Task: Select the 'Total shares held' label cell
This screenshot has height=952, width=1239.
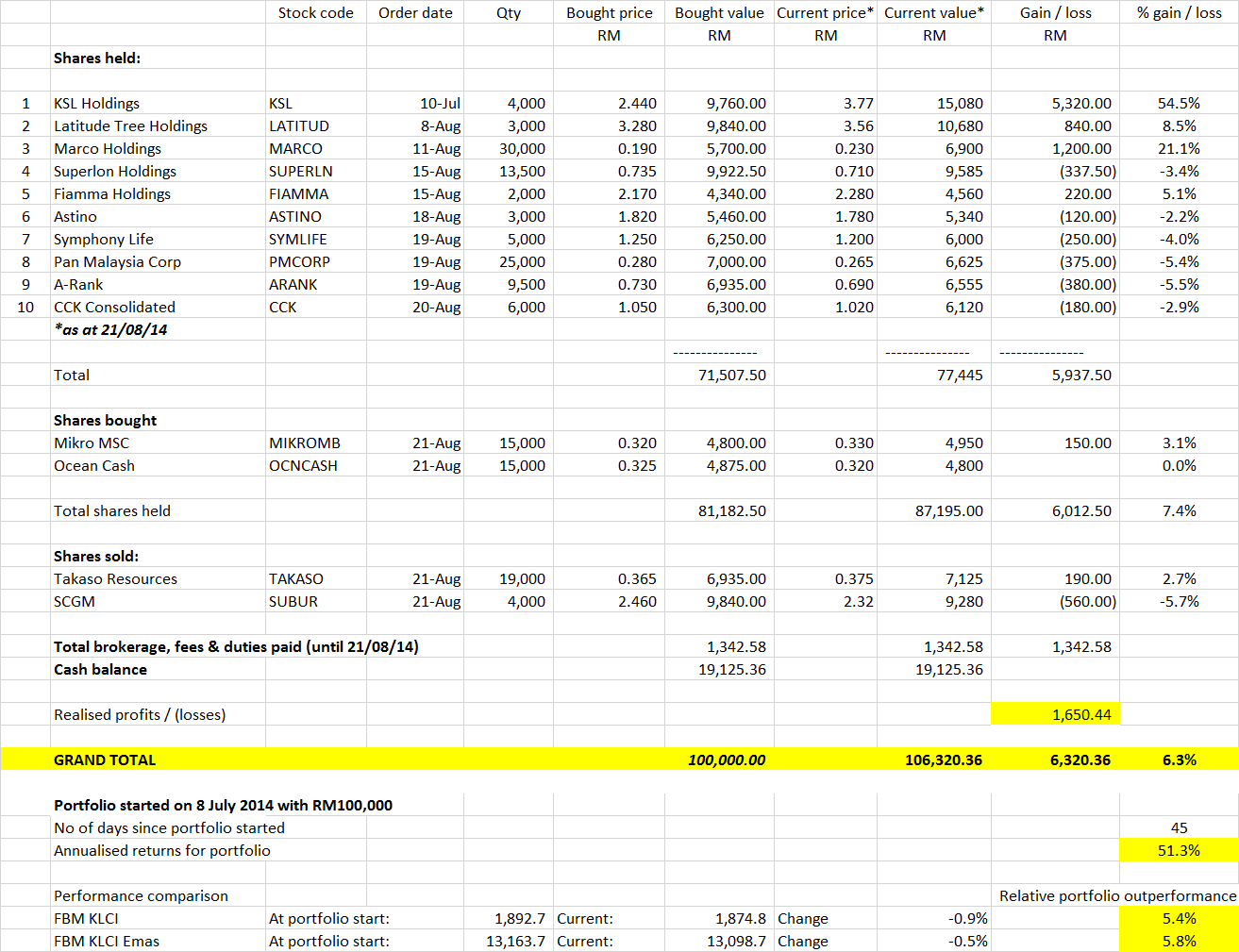Action: coord(158,510)
